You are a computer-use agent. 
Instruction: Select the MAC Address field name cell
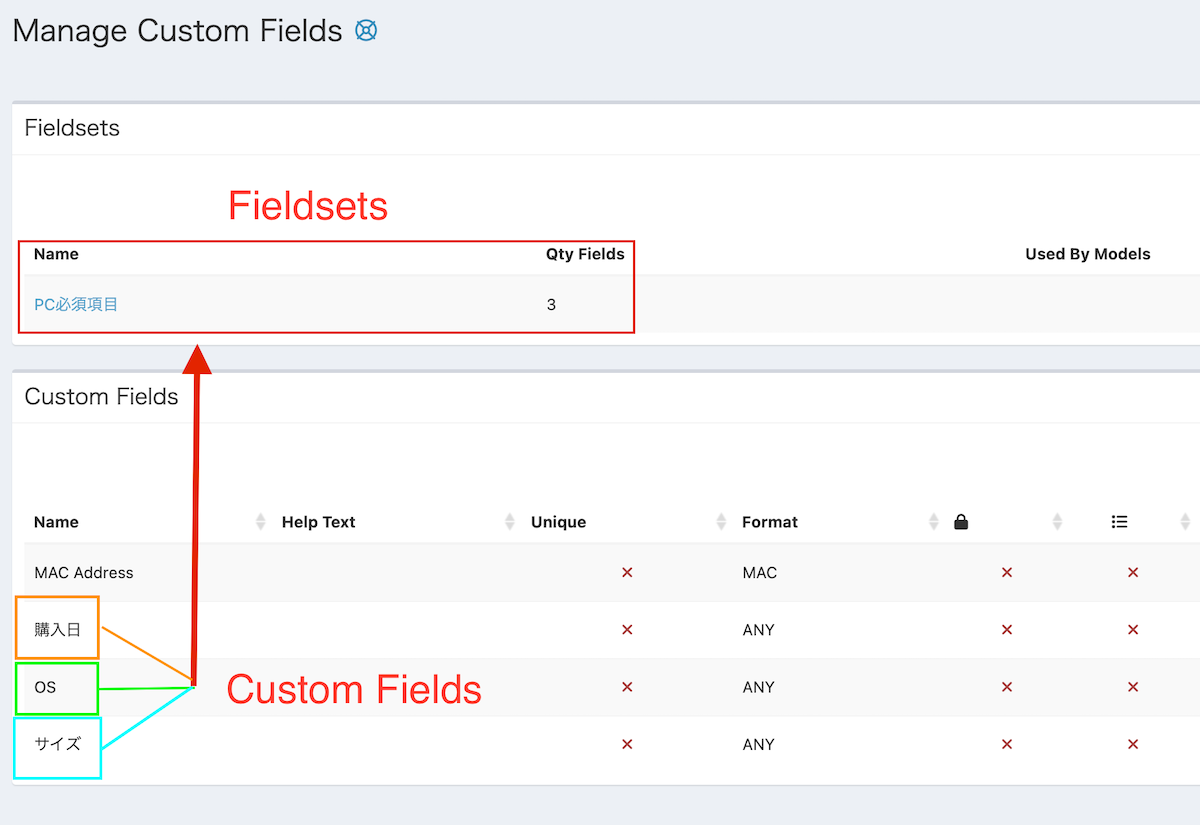[x=83, y=573]
